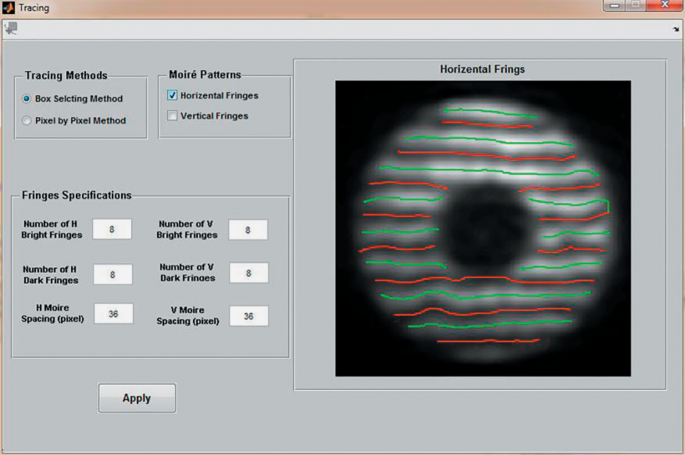This screenshot has width=685, height=455.
Task: Select the Box Selecting Method radio button
Action: point(27,99)
